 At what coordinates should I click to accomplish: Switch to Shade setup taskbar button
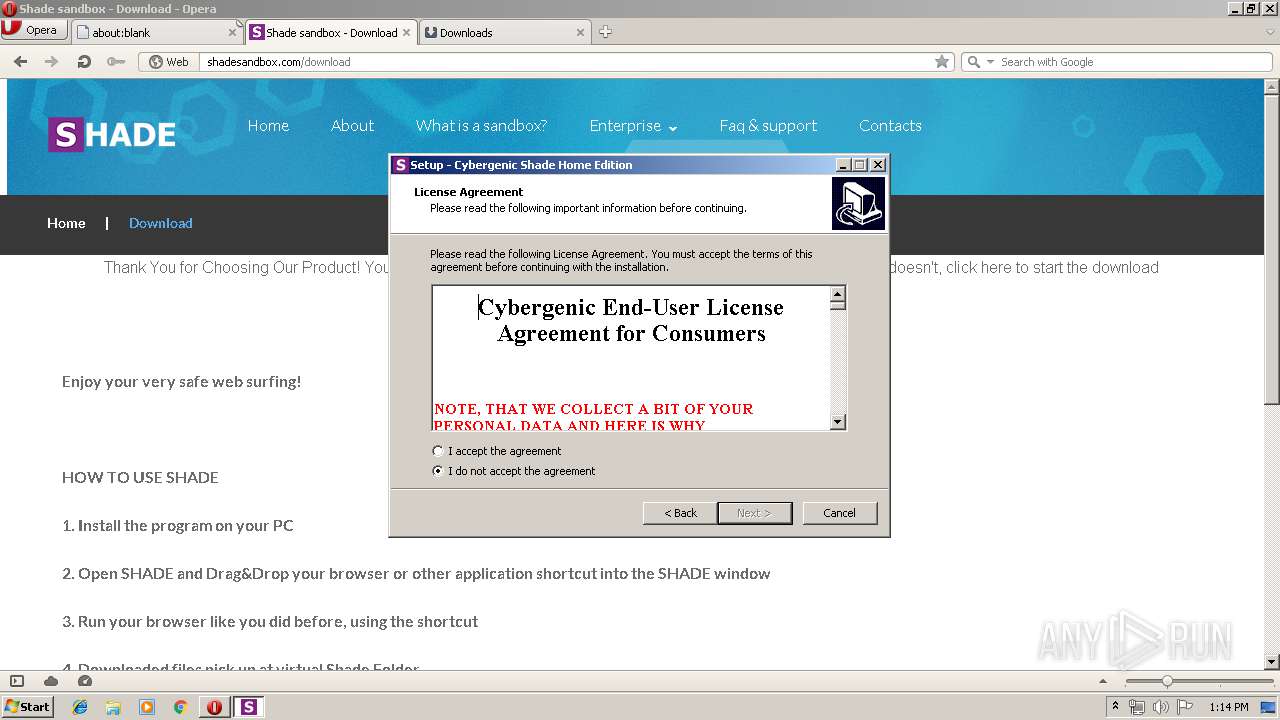pos(248,707)
